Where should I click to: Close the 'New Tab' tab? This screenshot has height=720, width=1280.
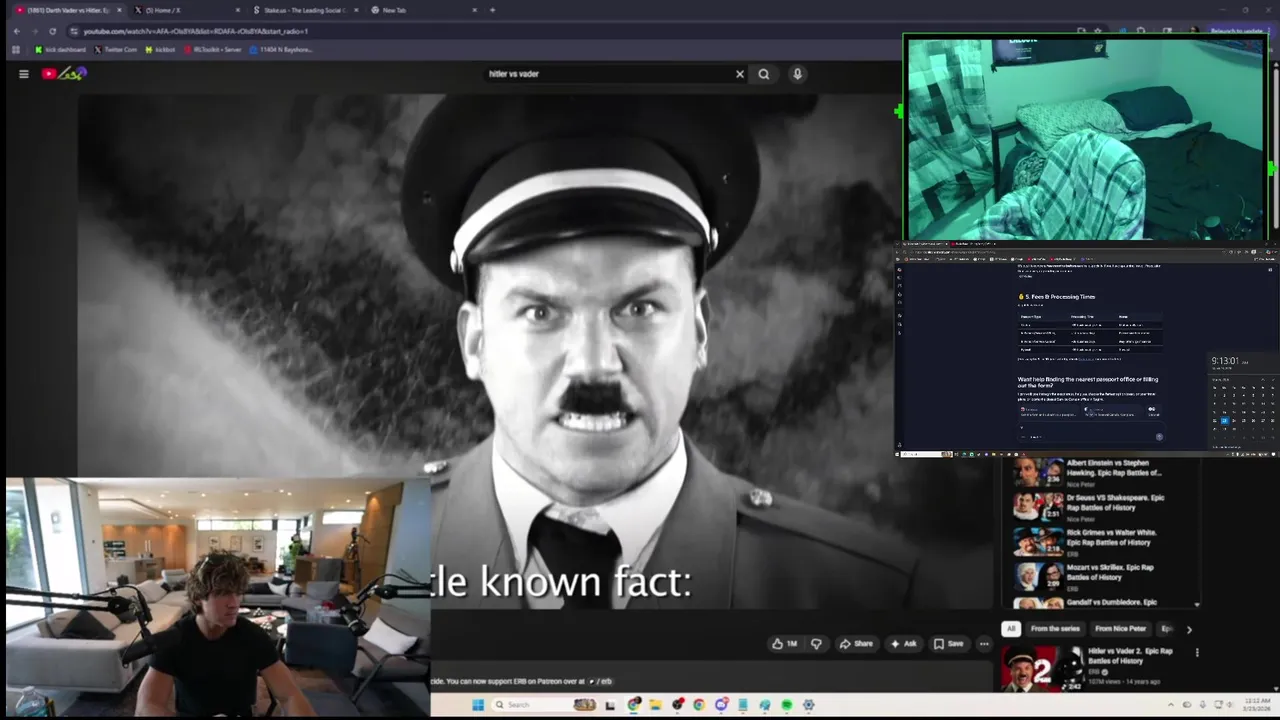(475, 10)
